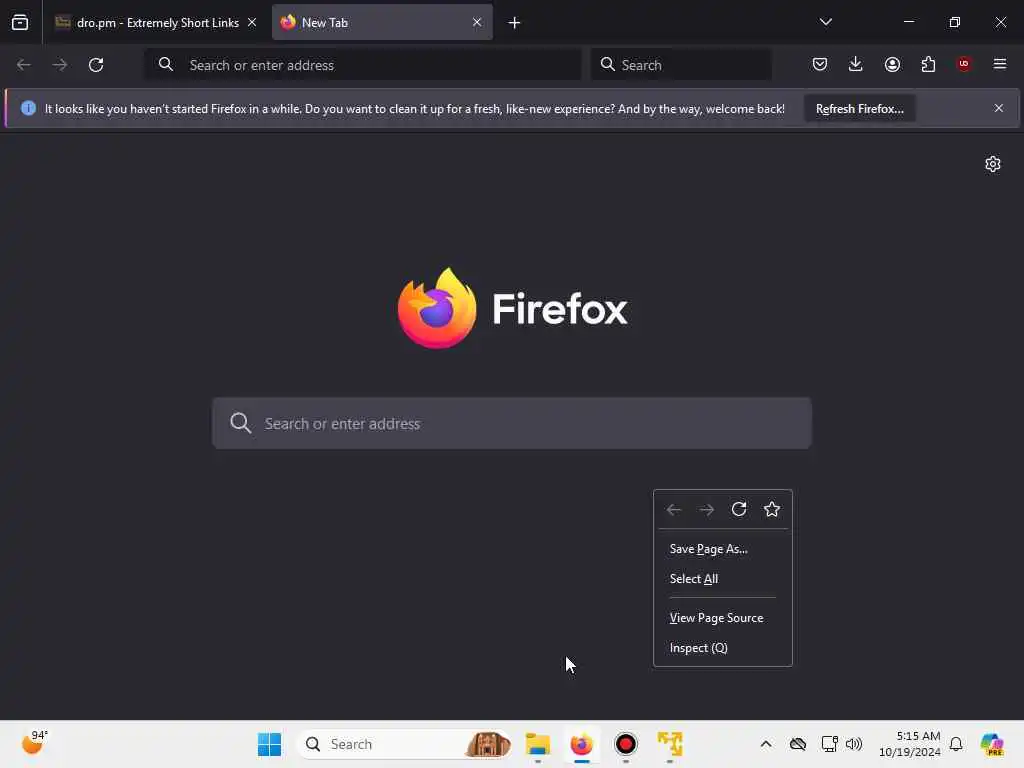Open the notifications bell icon

[x=956, y=744]
